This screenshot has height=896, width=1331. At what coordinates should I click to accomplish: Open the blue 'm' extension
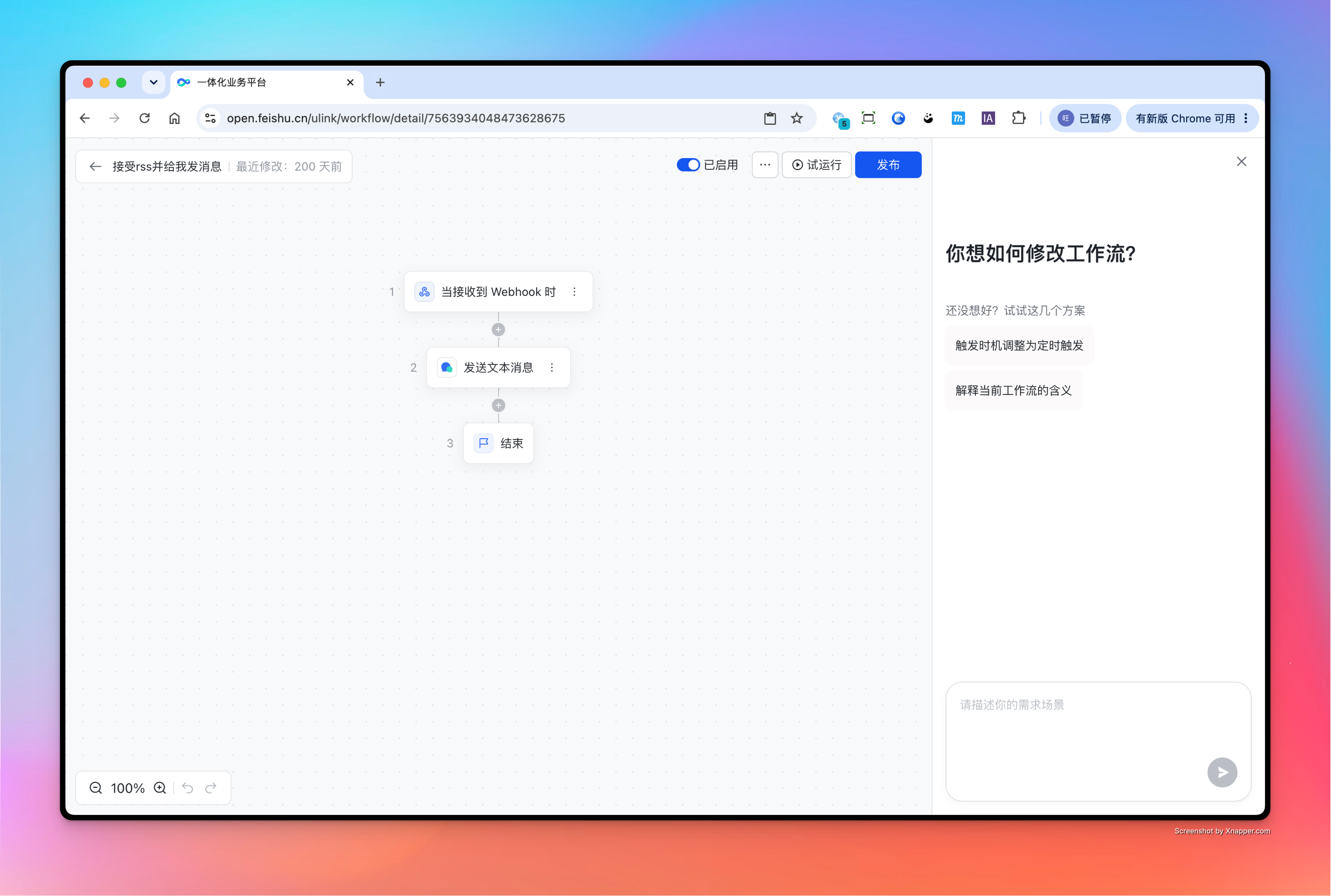pyautogui.click(x=958, y=118)
